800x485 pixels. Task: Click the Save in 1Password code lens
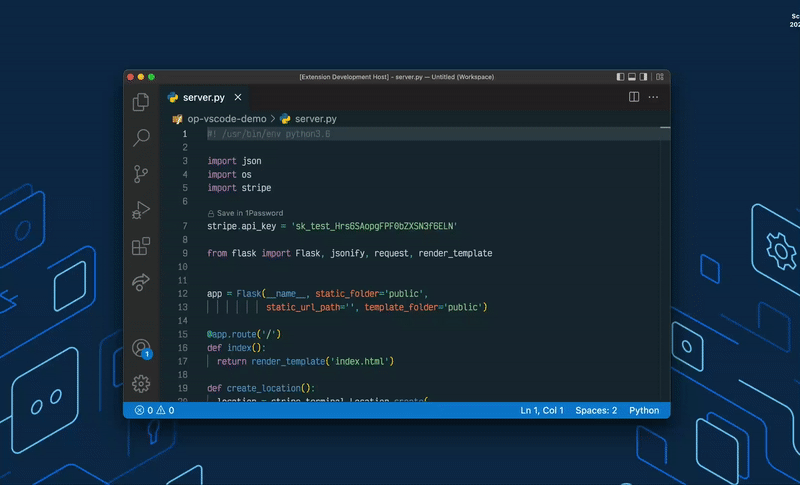[x=249, y=213]
